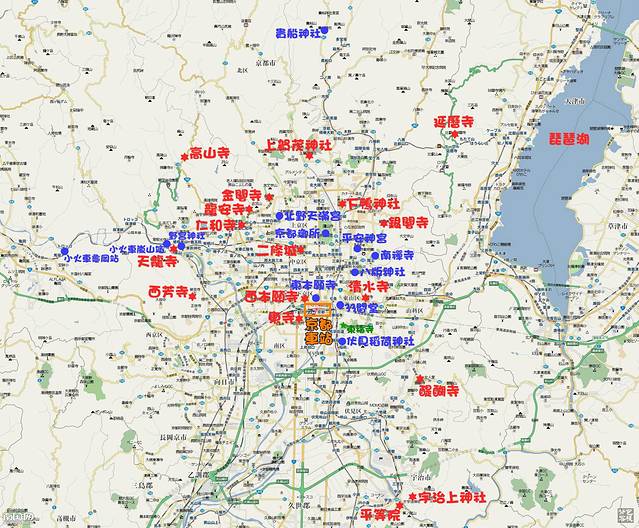Click the green star marker for 東福寺

click(x=341, y=328)
